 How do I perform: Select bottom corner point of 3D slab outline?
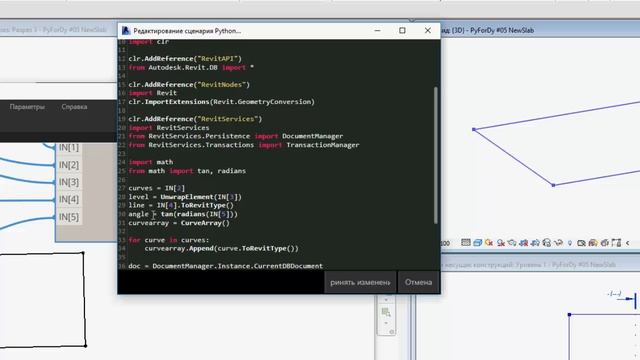(553, 185)
